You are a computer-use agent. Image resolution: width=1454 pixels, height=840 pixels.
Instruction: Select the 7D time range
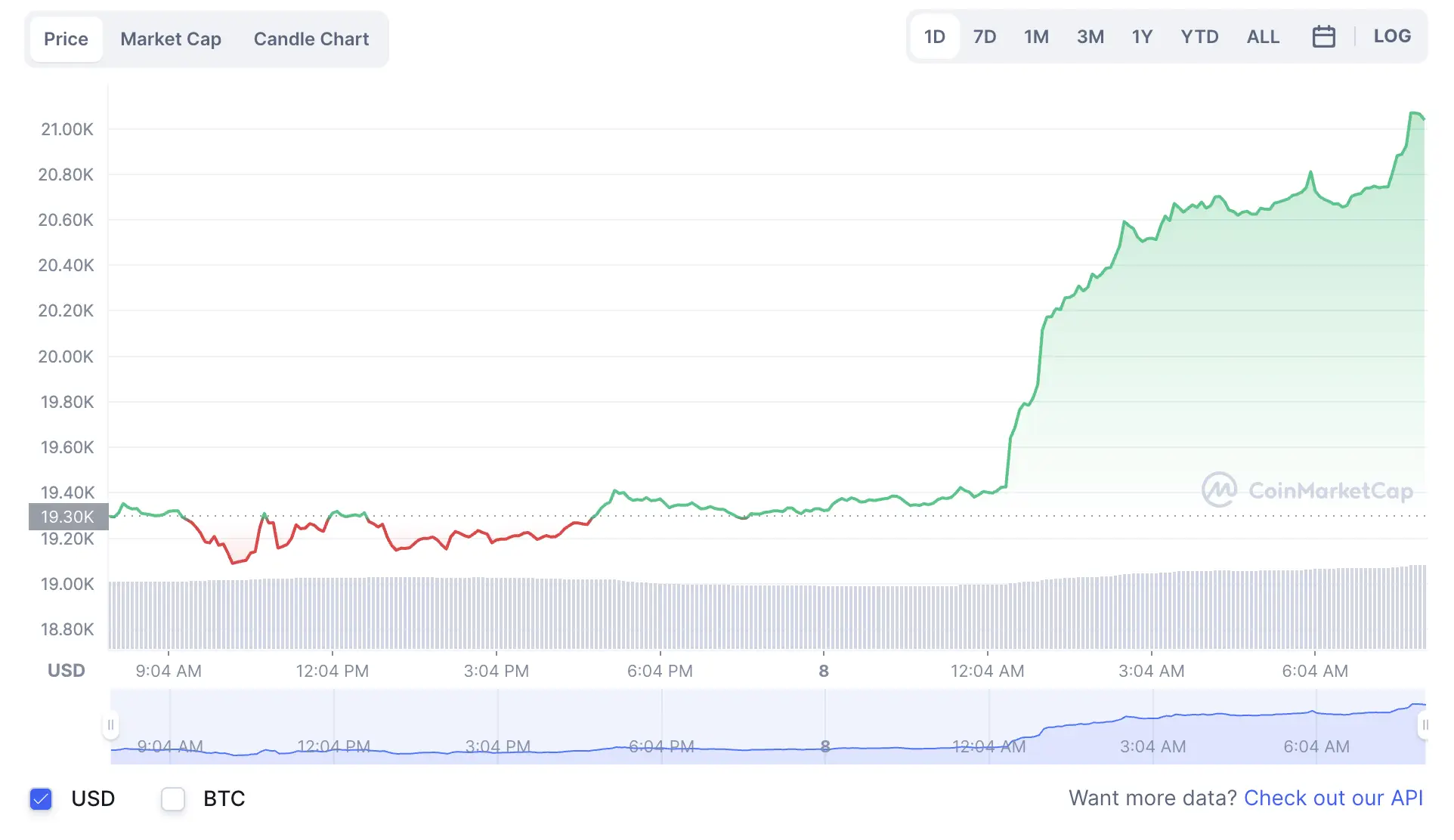[985, 36]
